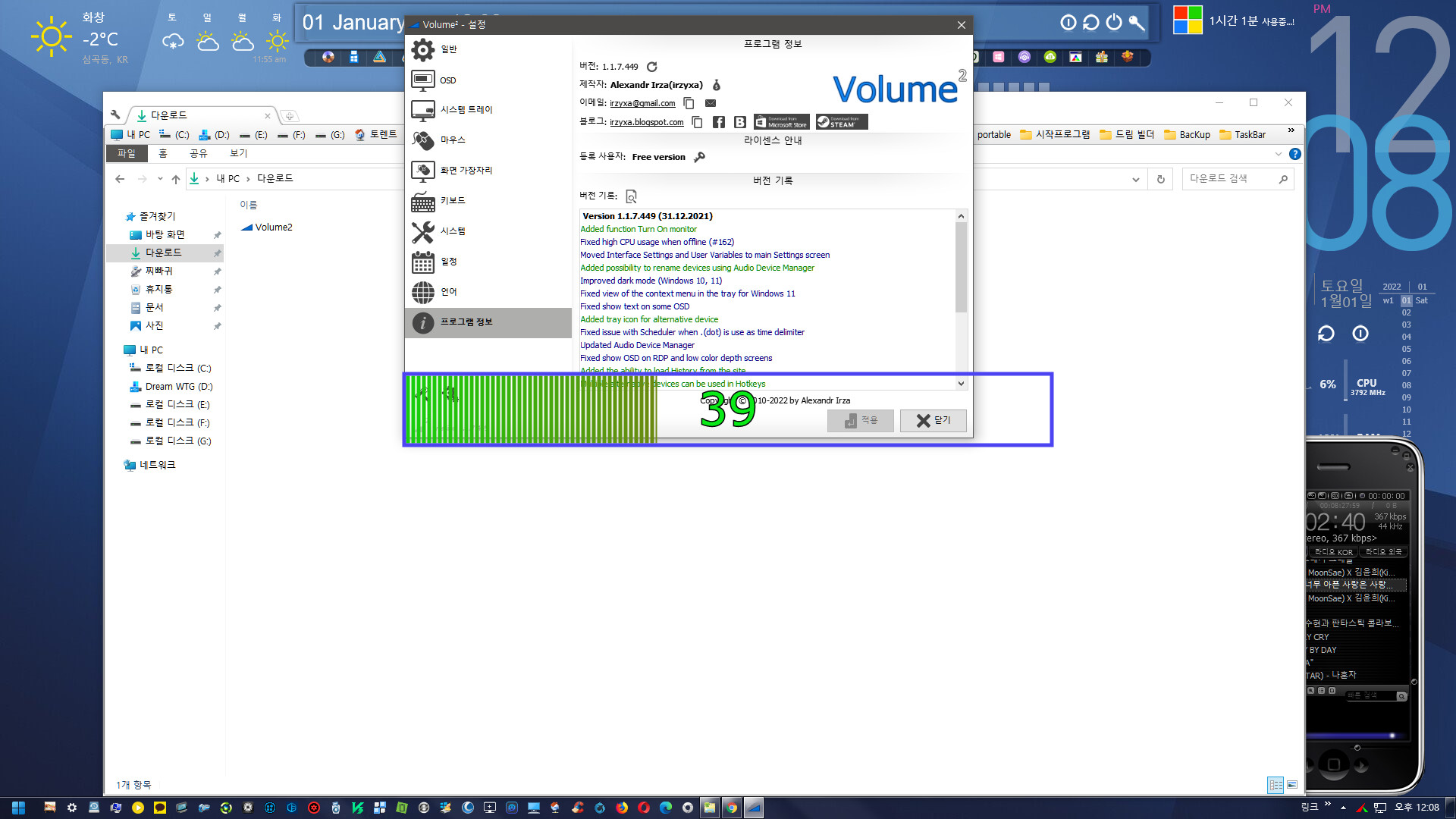The image size is (1456, 819).
Task: Select the 프로그램 정보 about section
Action: coord(488,322)
